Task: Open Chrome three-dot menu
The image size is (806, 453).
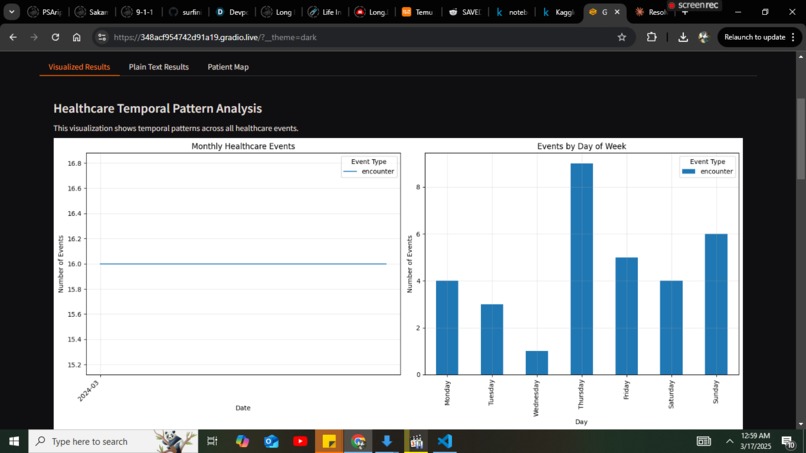Action: pos(793,37)
